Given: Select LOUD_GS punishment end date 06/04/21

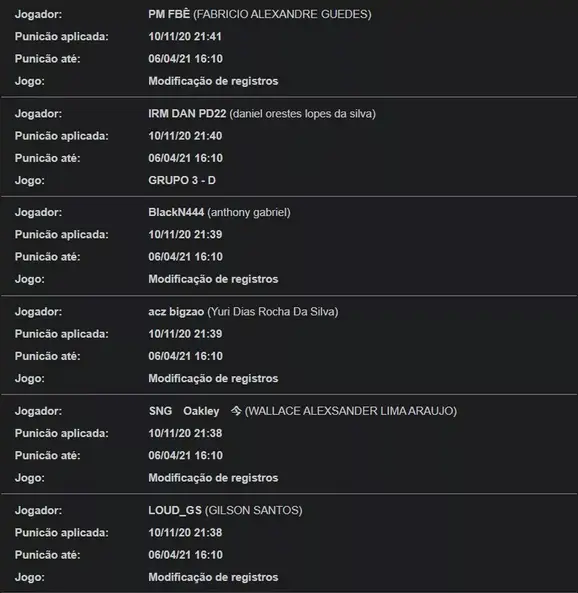Looking at the screenshot, I should coord(170,555).
